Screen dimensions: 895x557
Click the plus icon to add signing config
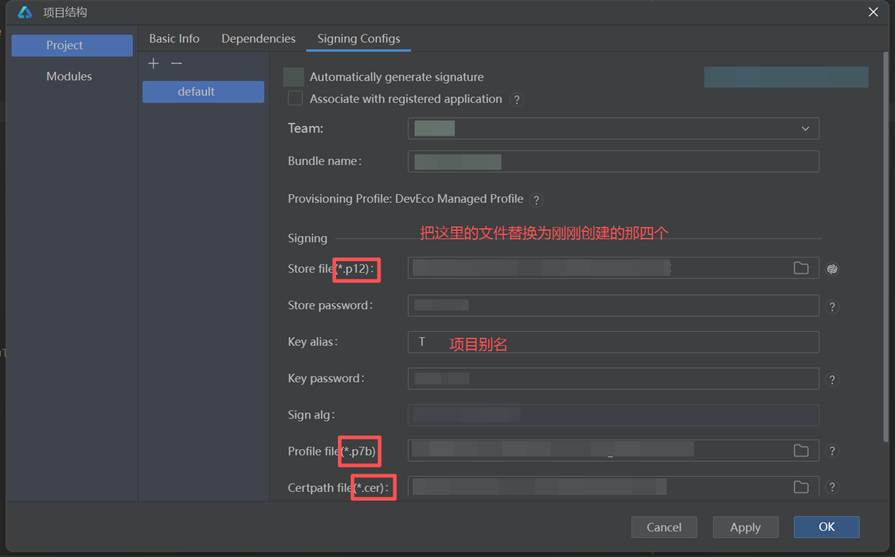click(x=153, y=63)
